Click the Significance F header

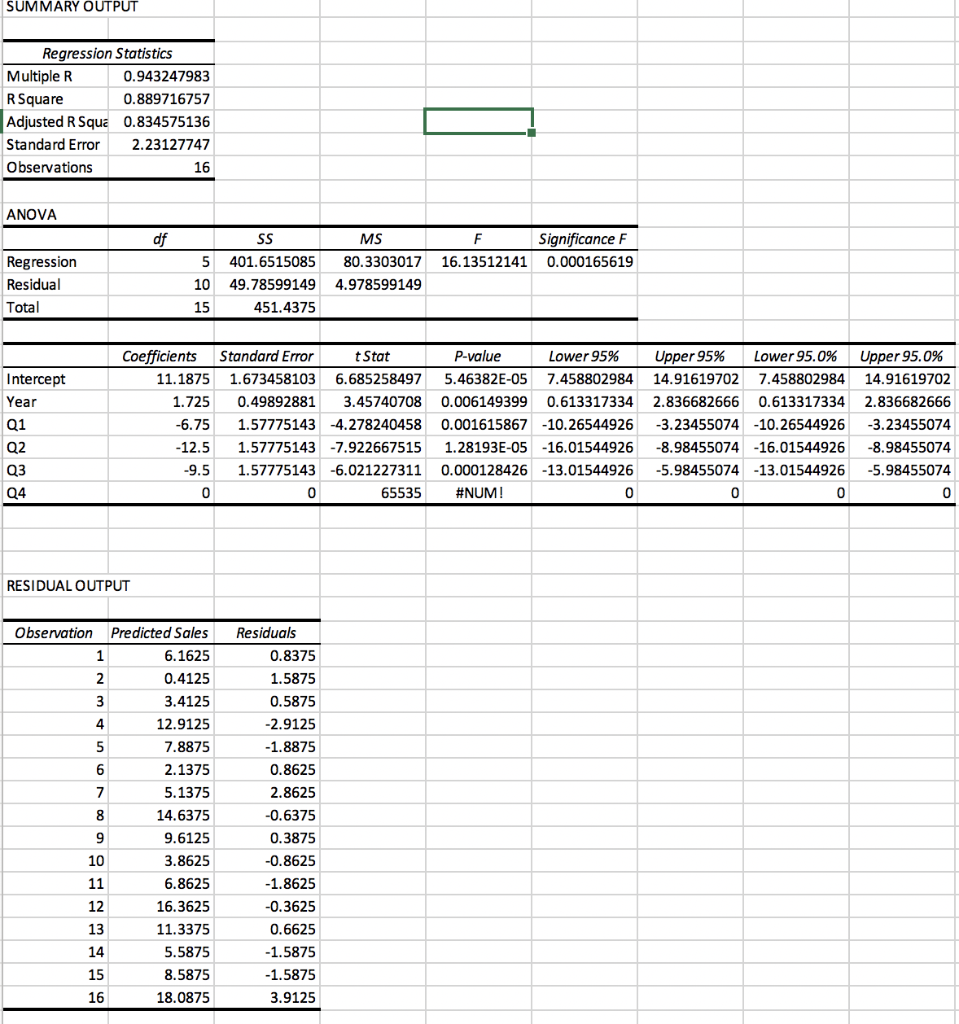pyautogui.click(x=583, y=238)
